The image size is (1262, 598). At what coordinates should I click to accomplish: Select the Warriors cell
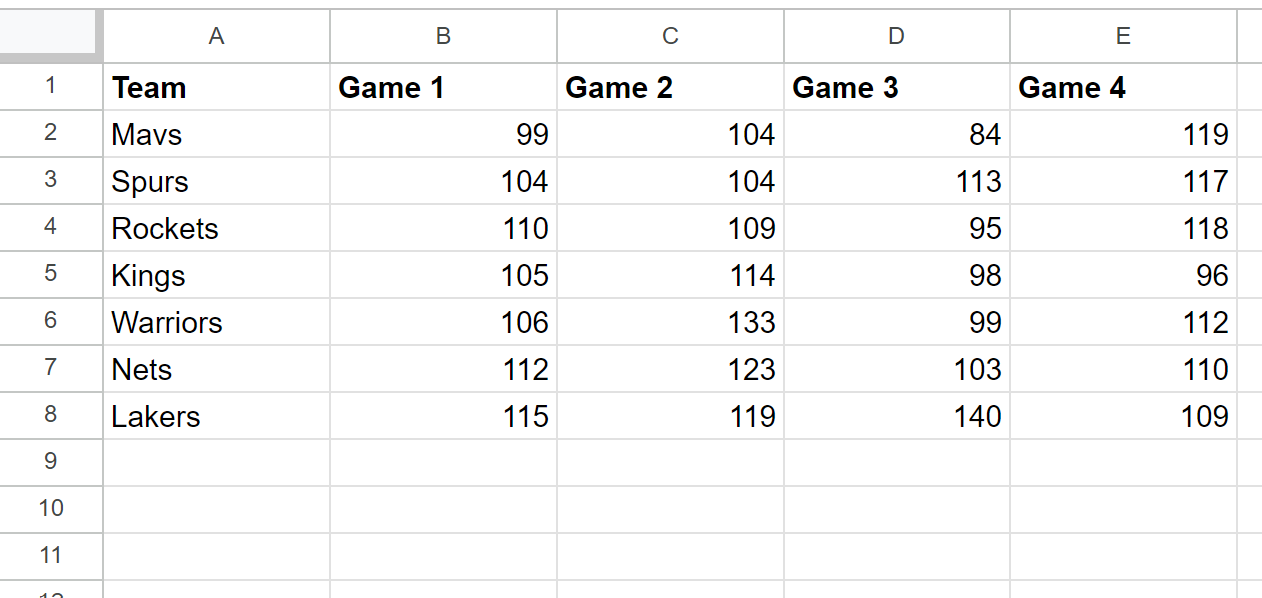[216, 322]
